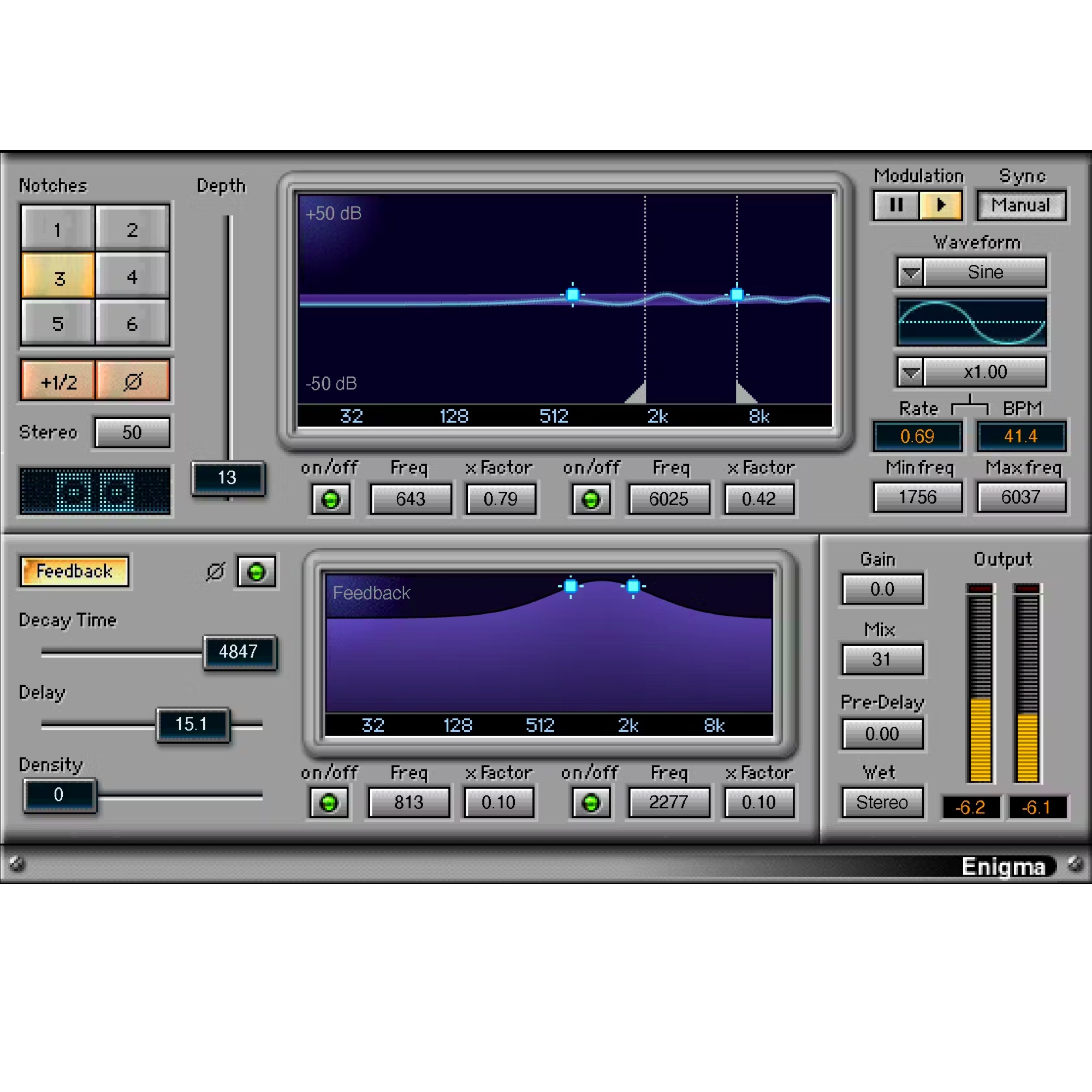Pause the modulation

pyautogui.click(x=896, y=205)
